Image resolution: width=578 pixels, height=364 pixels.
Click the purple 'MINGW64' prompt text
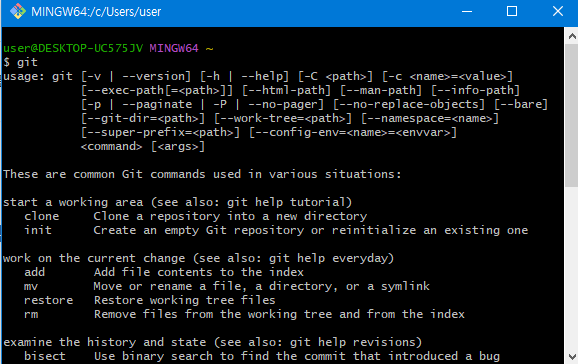pyautogui.click(x=174, y=48)
